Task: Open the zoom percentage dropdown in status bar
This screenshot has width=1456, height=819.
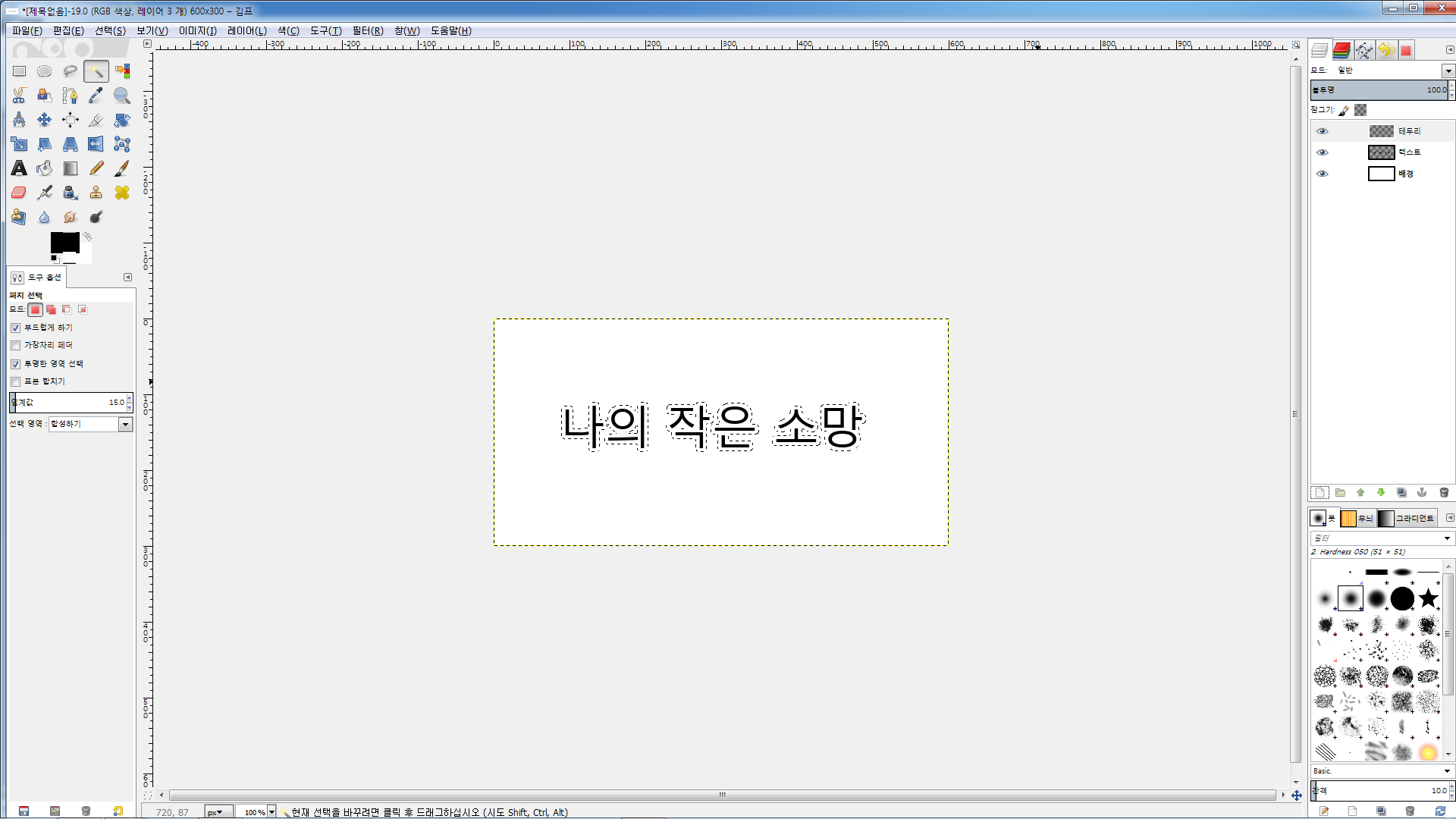Action: [271, 812]
